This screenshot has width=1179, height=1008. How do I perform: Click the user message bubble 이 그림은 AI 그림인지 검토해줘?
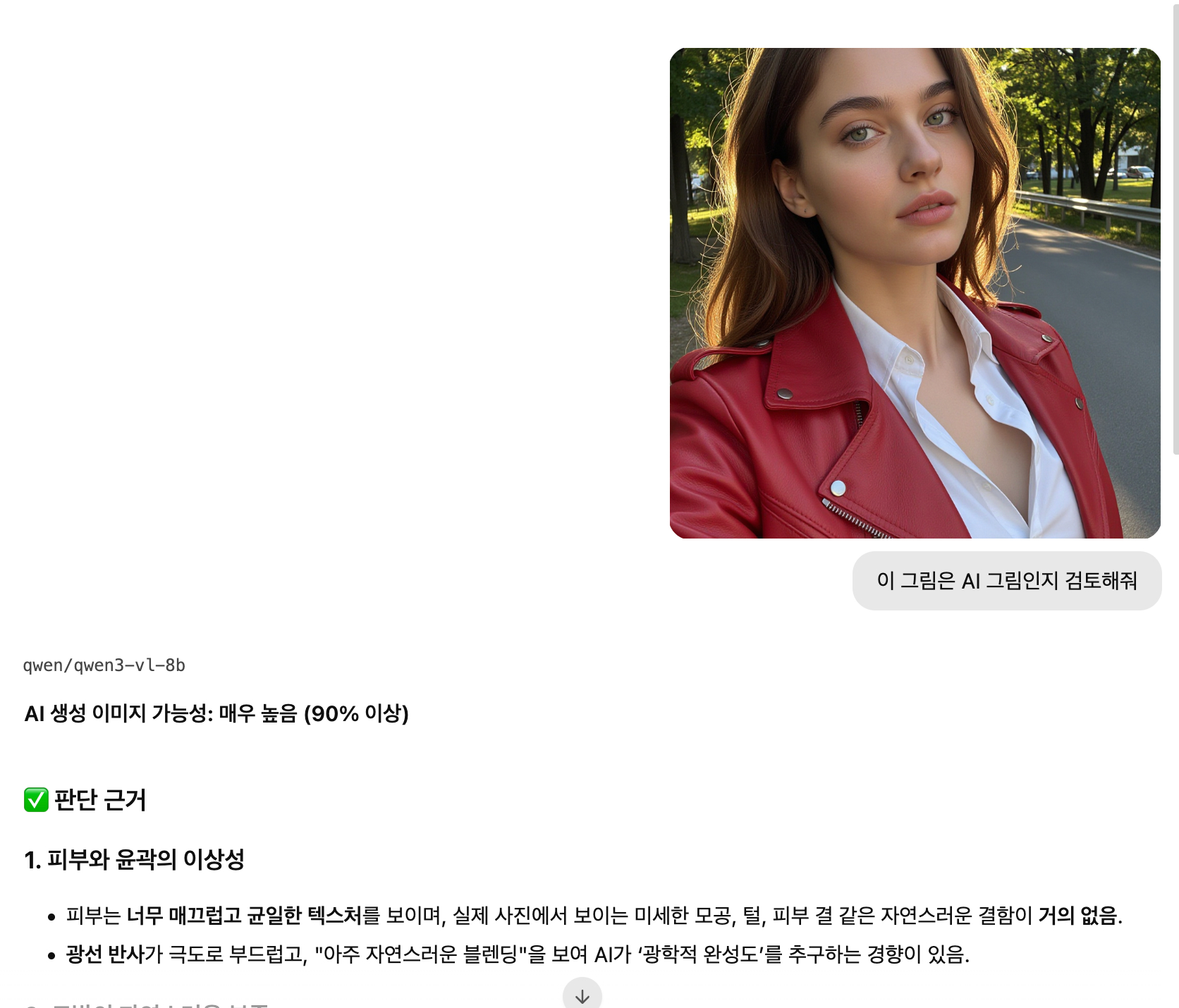point(1007,581)
